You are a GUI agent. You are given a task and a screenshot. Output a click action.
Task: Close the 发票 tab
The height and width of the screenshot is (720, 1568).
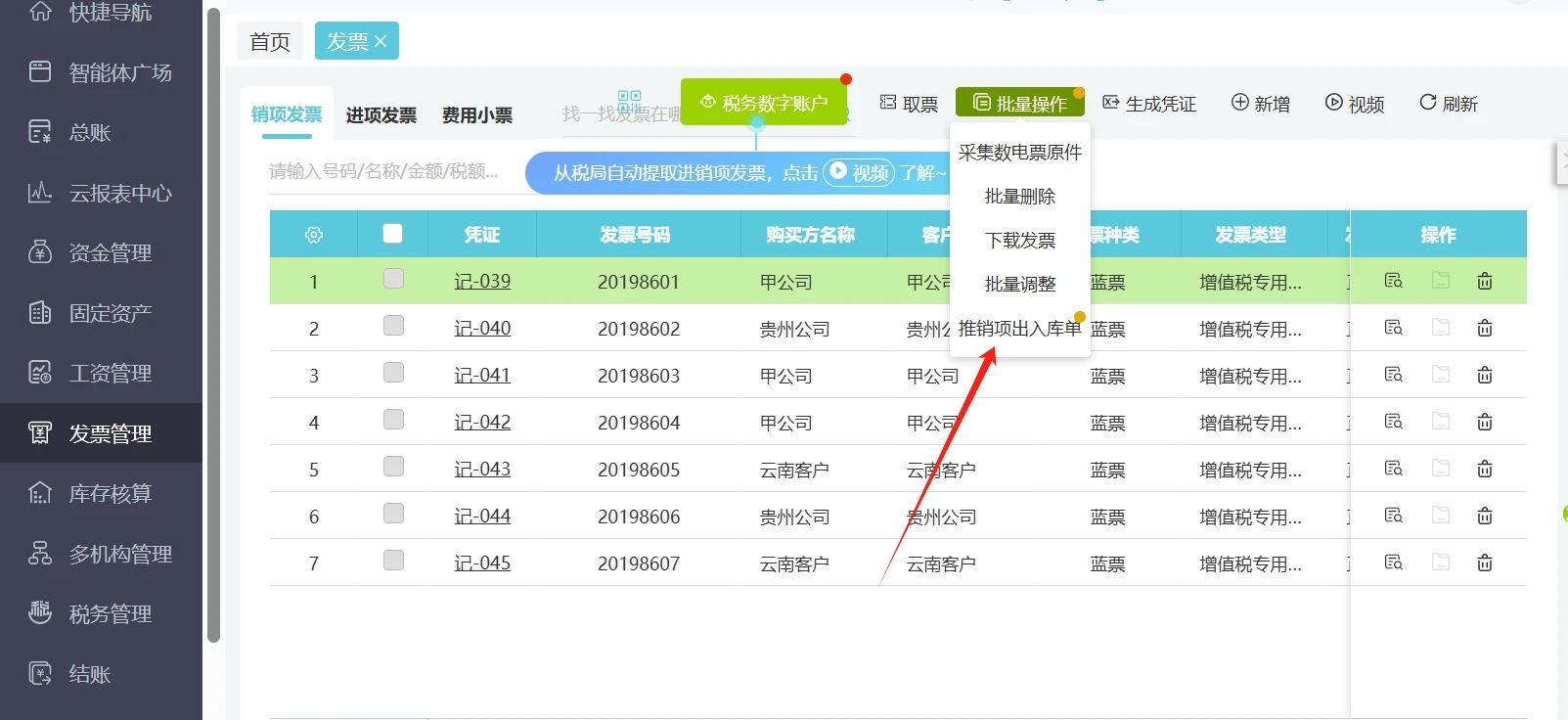(381, 41)
